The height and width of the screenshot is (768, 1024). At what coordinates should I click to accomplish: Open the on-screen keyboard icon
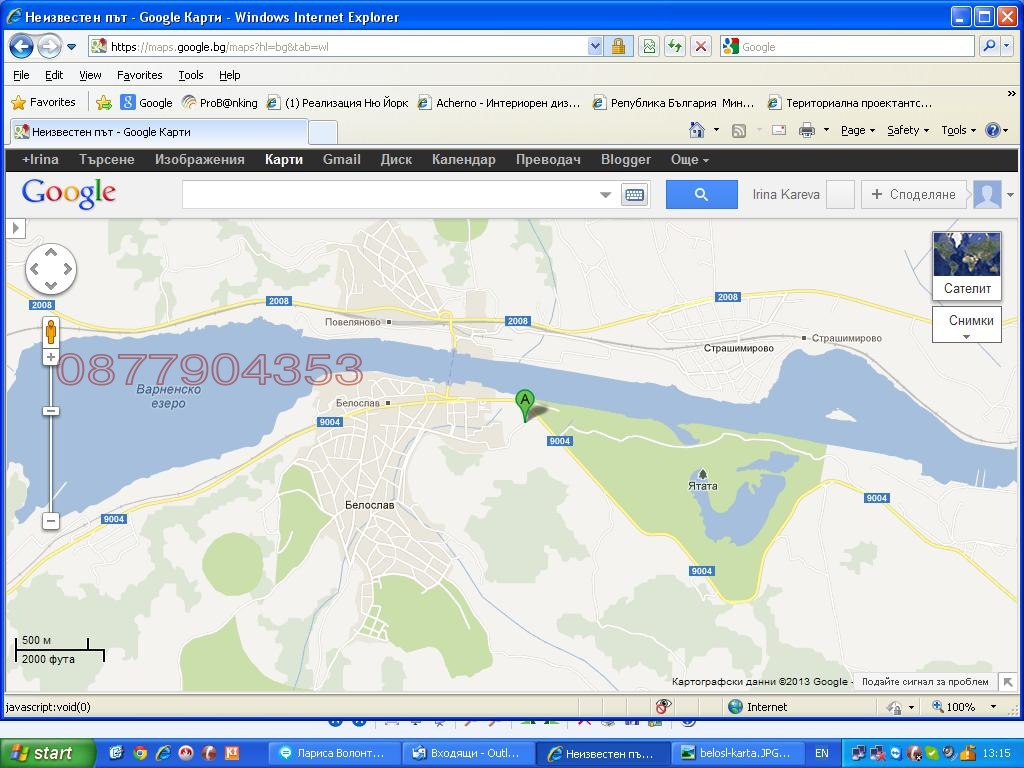click(x=634, y=195)
